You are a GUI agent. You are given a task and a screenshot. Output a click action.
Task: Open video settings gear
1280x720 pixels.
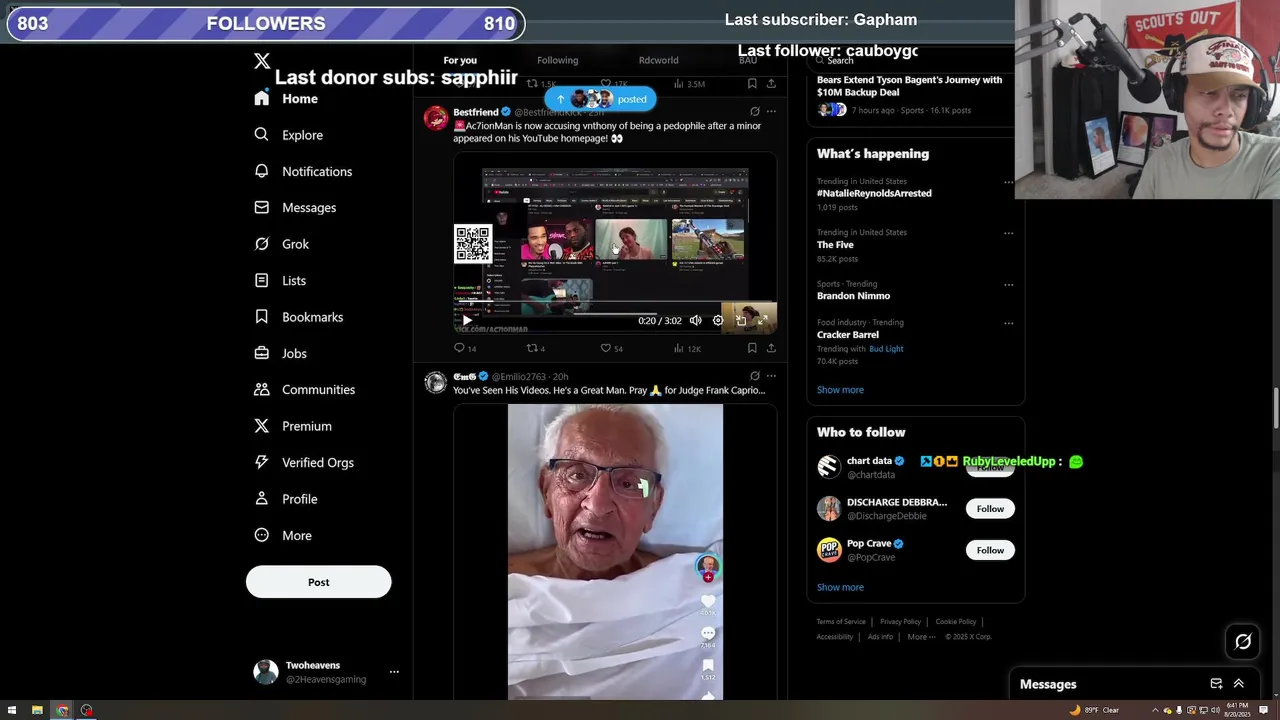point(718,321)
